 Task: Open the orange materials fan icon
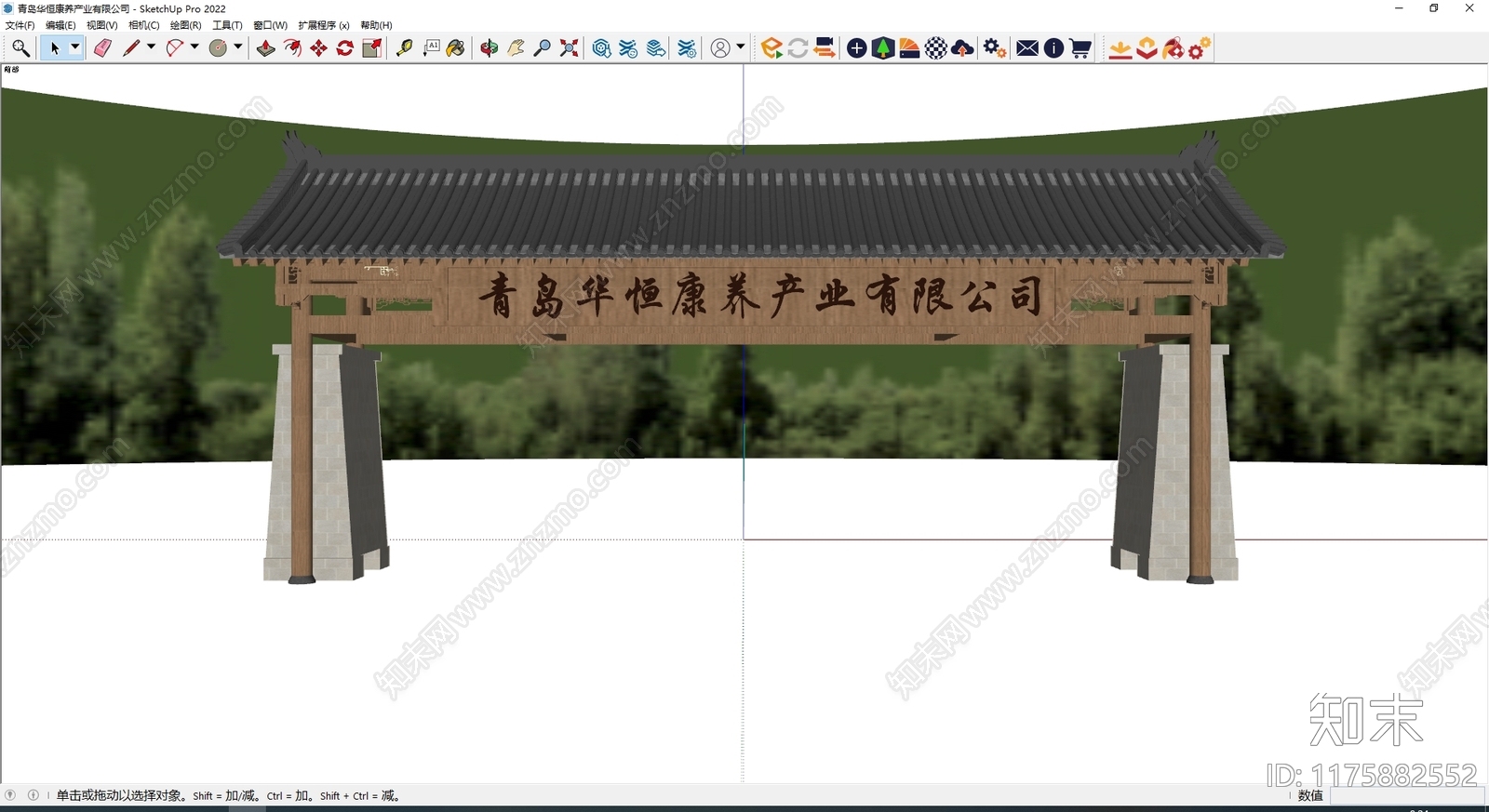click(909, 48)
